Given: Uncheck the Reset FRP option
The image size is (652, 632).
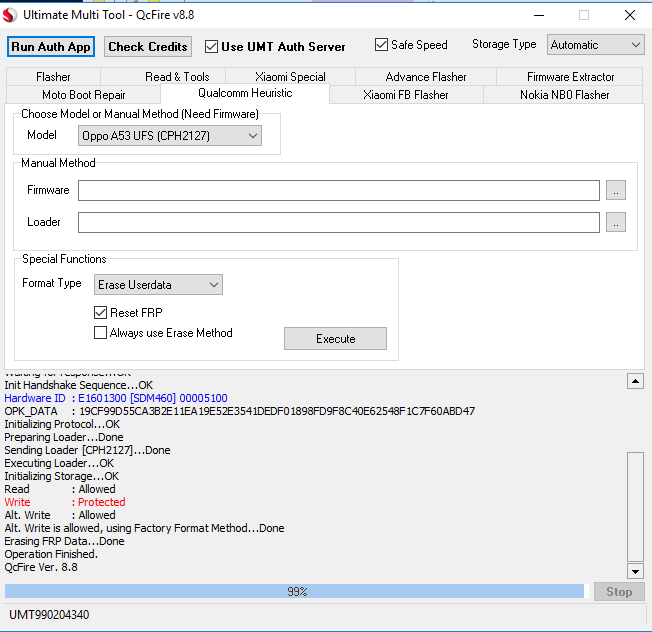Looking at the screenshot, I should [100, 313].
